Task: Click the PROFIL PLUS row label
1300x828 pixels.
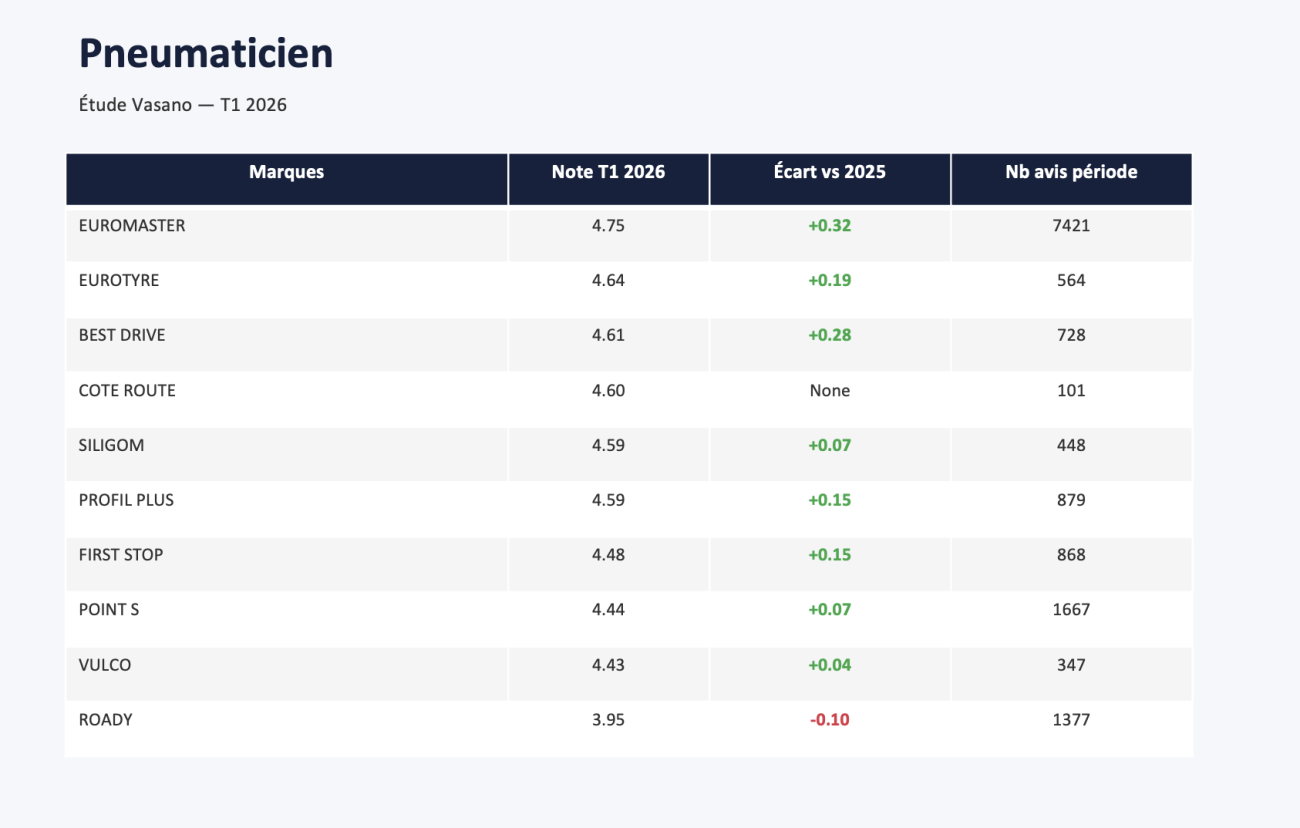Action: tap(126, 500)
